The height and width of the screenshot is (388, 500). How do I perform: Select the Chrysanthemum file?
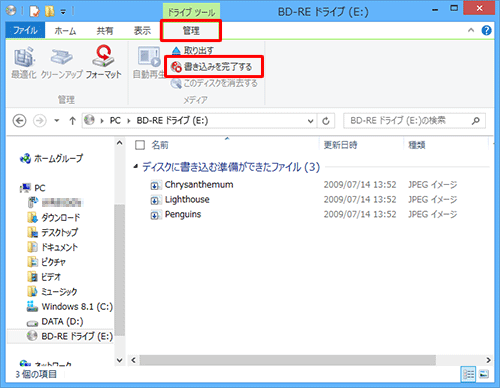tap(199, 185)
